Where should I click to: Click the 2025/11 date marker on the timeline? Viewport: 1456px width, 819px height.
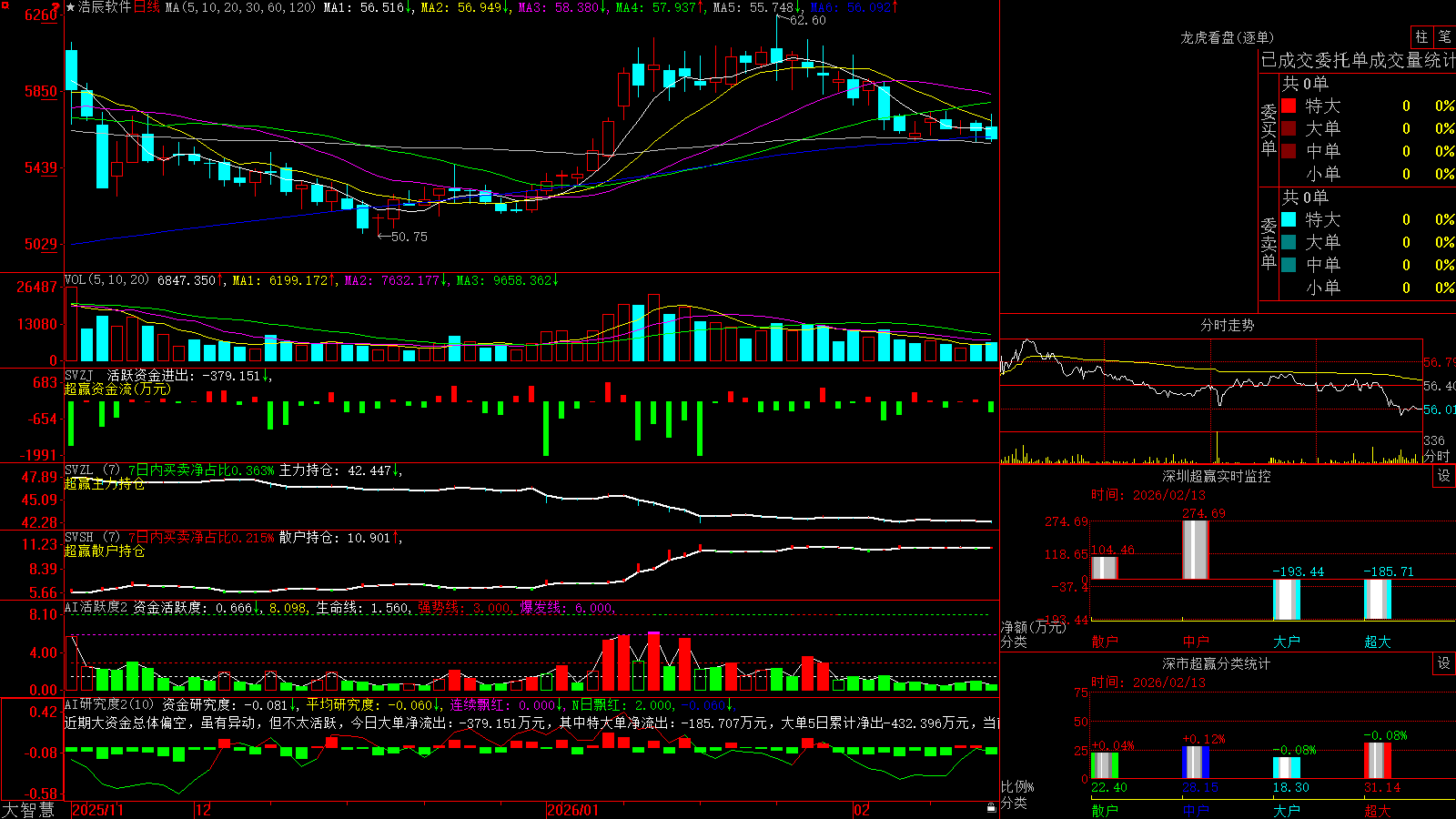pyautogui.click(x=97, y=810)
